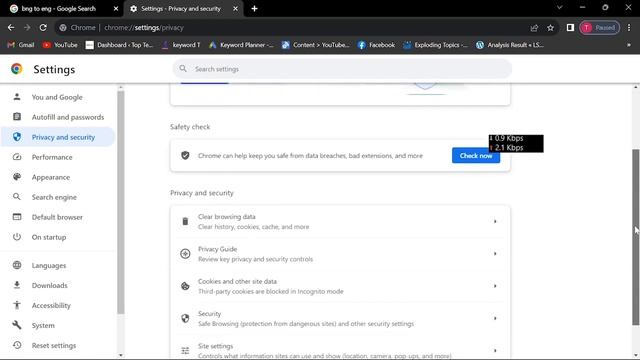Open Downloads settings
Viewport: 640px width, 360px height.
[x=57, y=285]
